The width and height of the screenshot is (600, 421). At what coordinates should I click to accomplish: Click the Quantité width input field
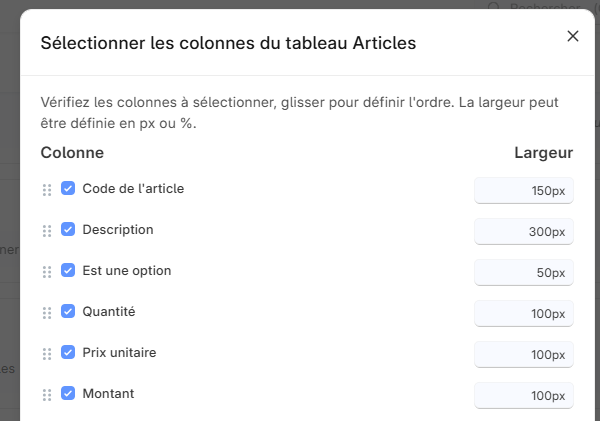tap(524, 314)
